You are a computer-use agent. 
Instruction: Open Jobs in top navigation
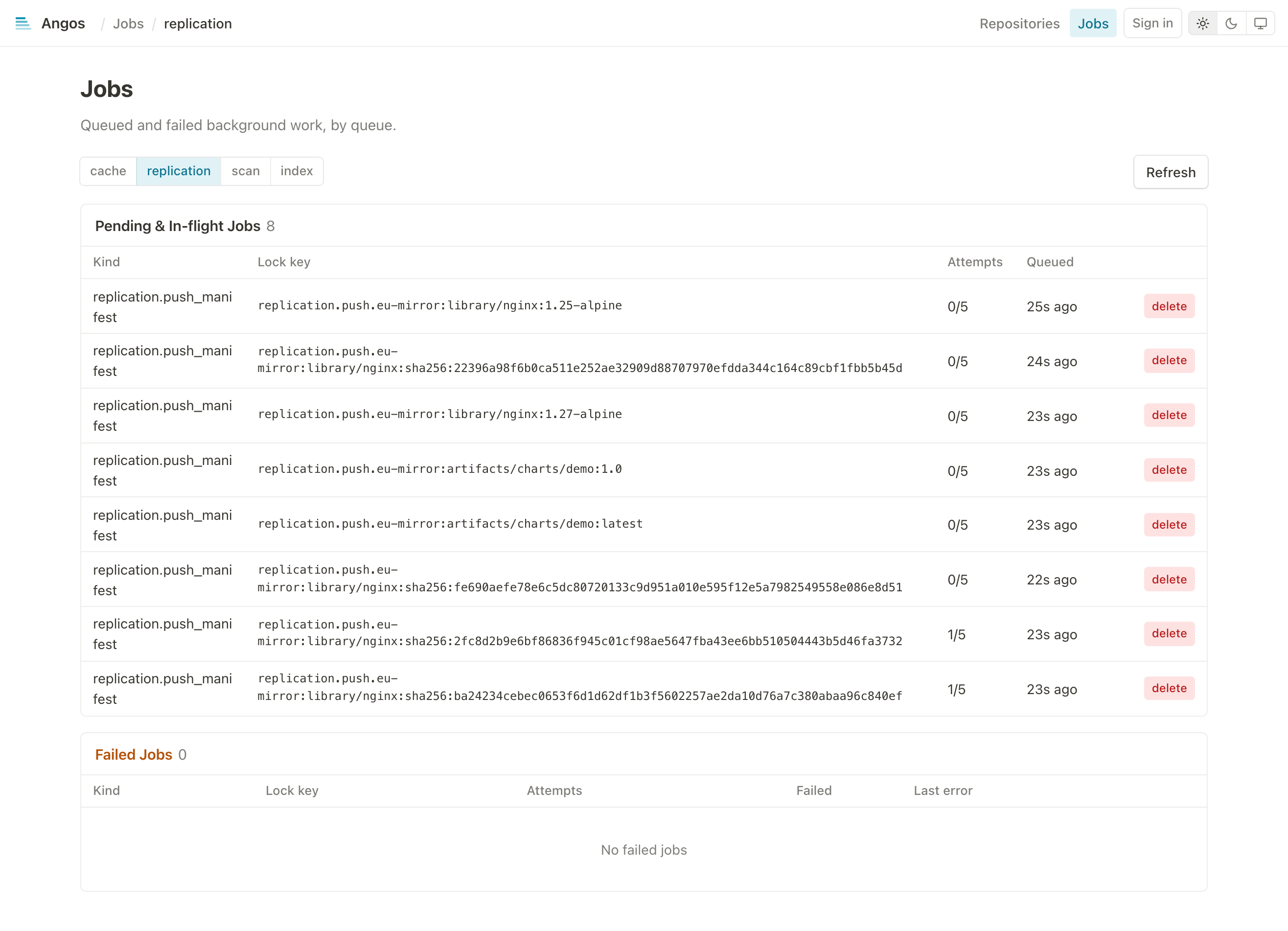click(x=1093, y=23)
